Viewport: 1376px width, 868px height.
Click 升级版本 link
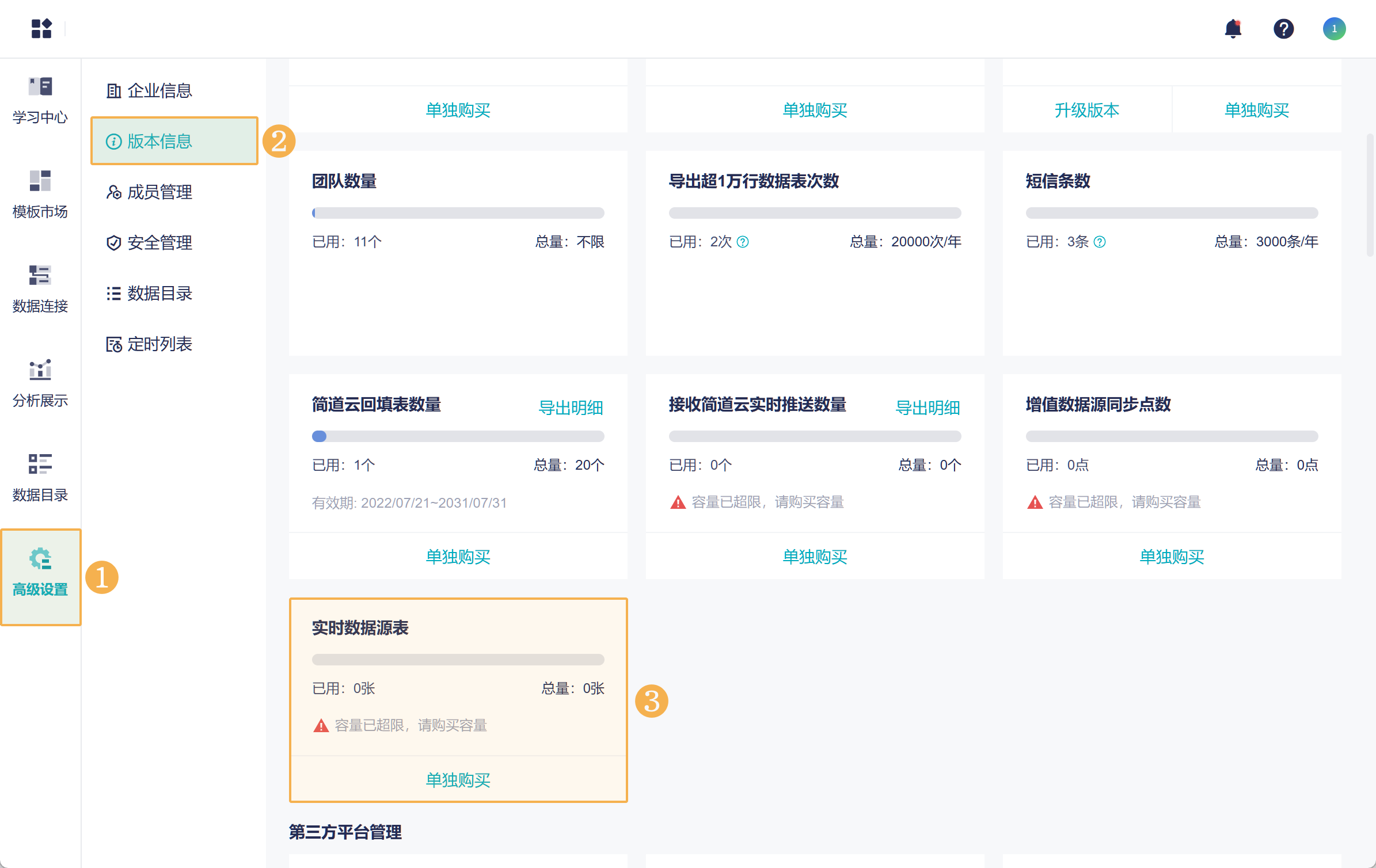1086,110
